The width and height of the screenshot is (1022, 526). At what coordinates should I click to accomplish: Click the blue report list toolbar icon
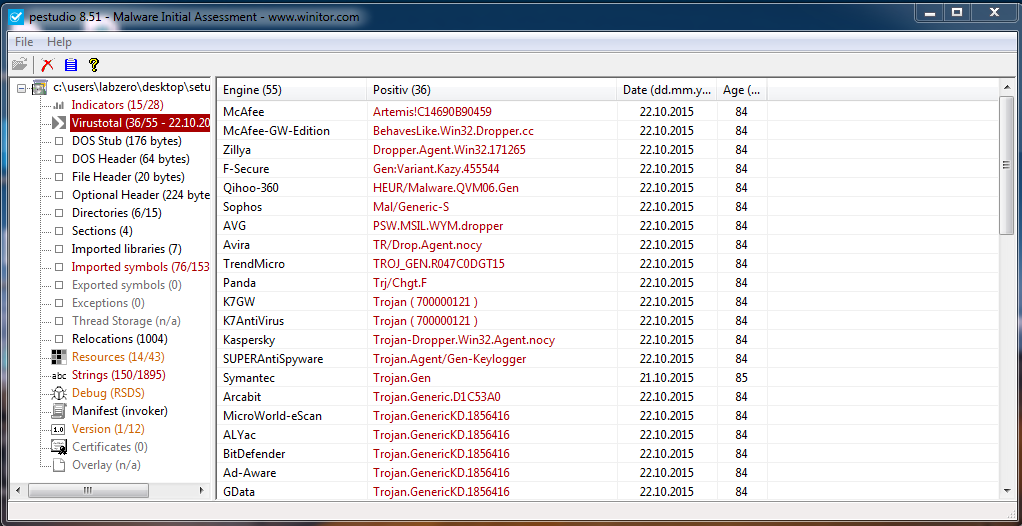pyautogui.click(x=71, y=65)
